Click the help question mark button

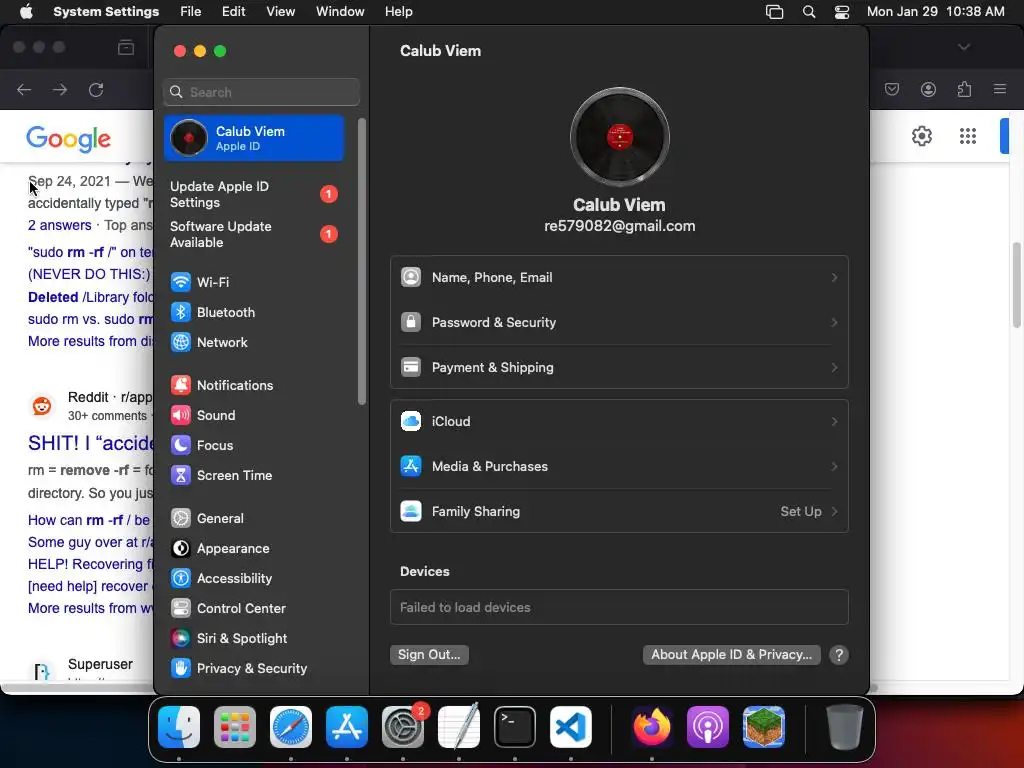(839, 655)
